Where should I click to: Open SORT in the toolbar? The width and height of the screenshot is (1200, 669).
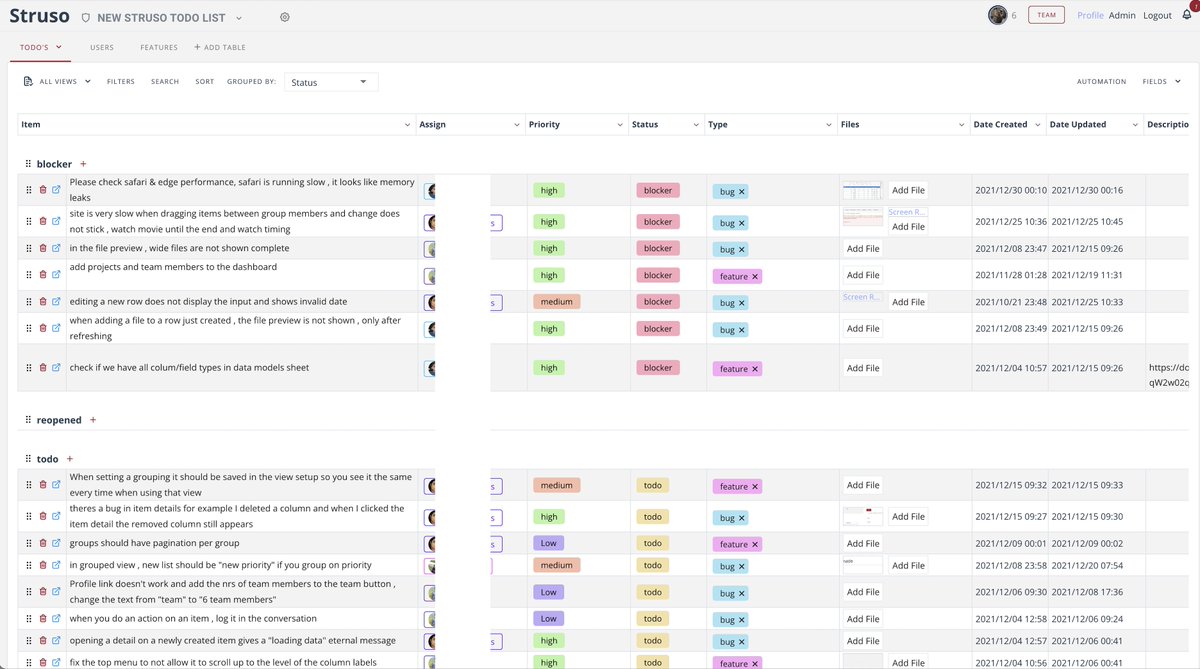(x=204, y=81)
